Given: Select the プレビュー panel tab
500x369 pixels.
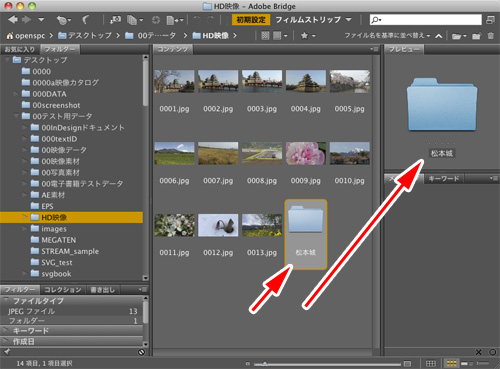Looking at the screenshot, I should coord(404,50).
